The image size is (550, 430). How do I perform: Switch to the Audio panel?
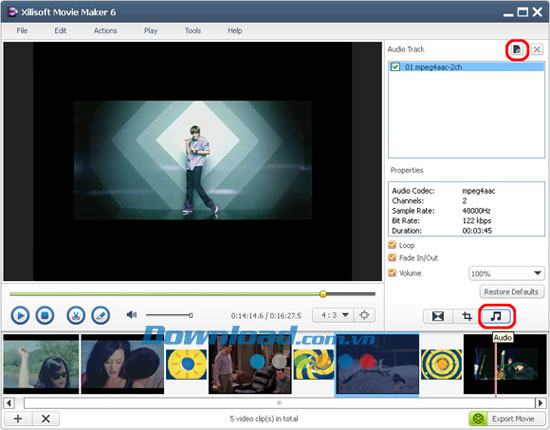pyautogui.click(x=496, y=316)
